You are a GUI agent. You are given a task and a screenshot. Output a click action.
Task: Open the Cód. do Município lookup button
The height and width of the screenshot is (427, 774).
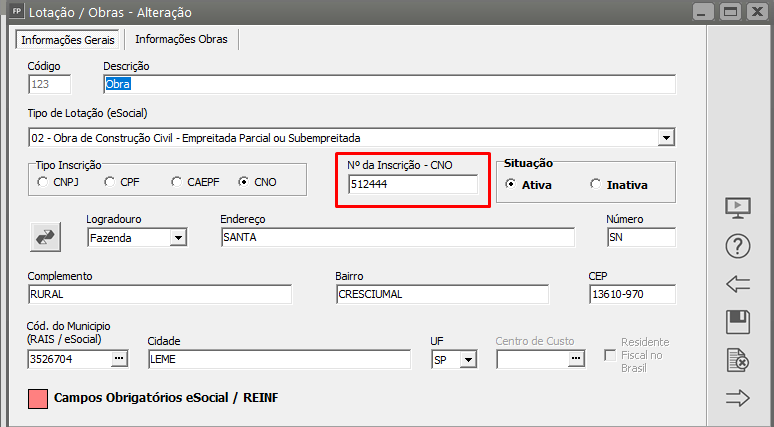[x=119, y=359]
